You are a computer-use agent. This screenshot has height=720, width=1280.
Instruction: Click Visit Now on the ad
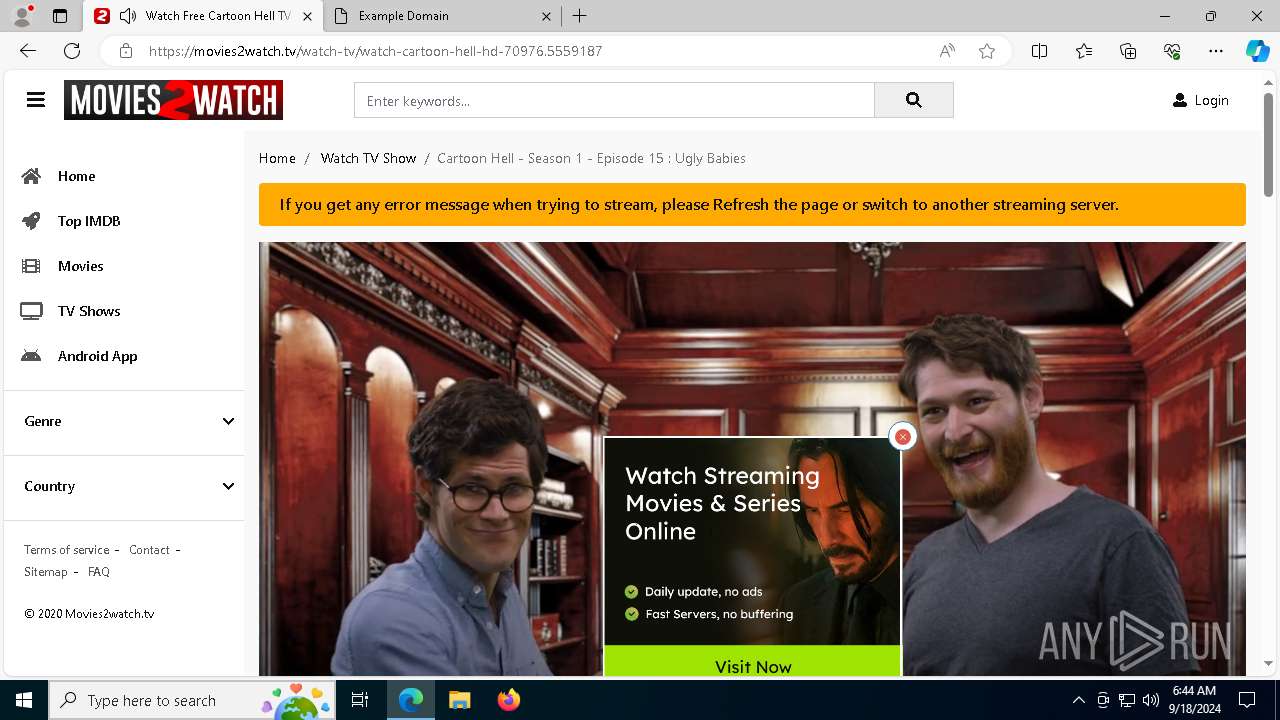753,661
